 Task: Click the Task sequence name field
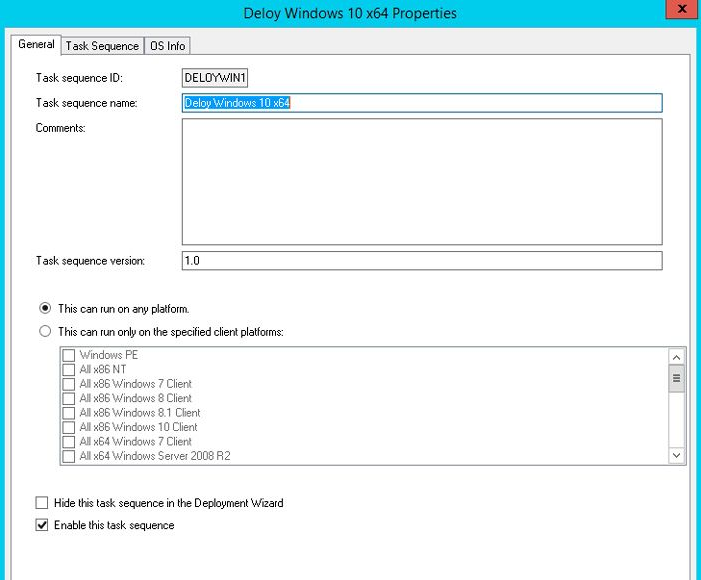click(x=422, y=103)
